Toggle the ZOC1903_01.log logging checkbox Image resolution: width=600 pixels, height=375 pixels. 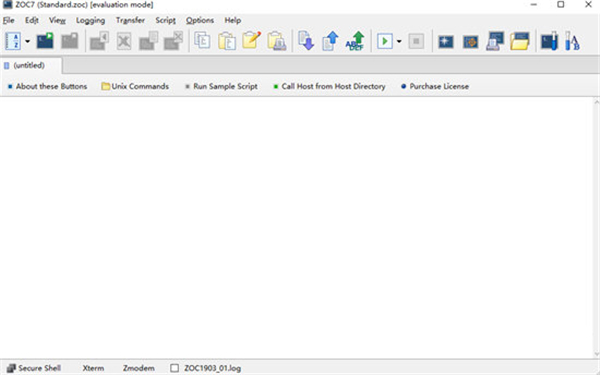[174, 368]
